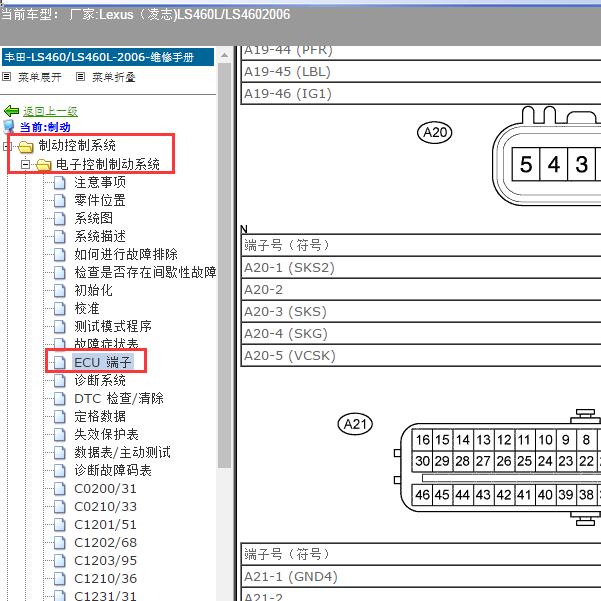Image resolution: width=601 pixels, height=601 pixels.
Task: Open the C1201/51 trouble code page
Action: (x=105, y=525)
